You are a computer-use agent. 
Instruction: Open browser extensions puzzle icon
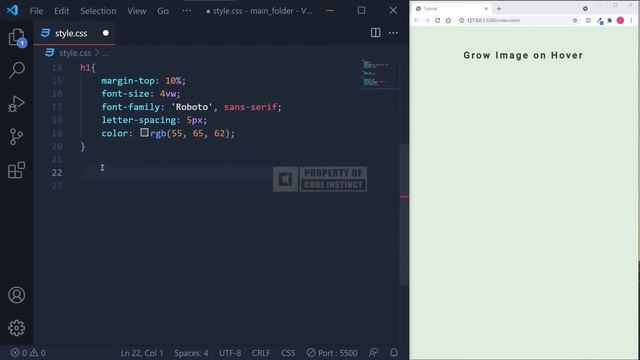[610, 20]
